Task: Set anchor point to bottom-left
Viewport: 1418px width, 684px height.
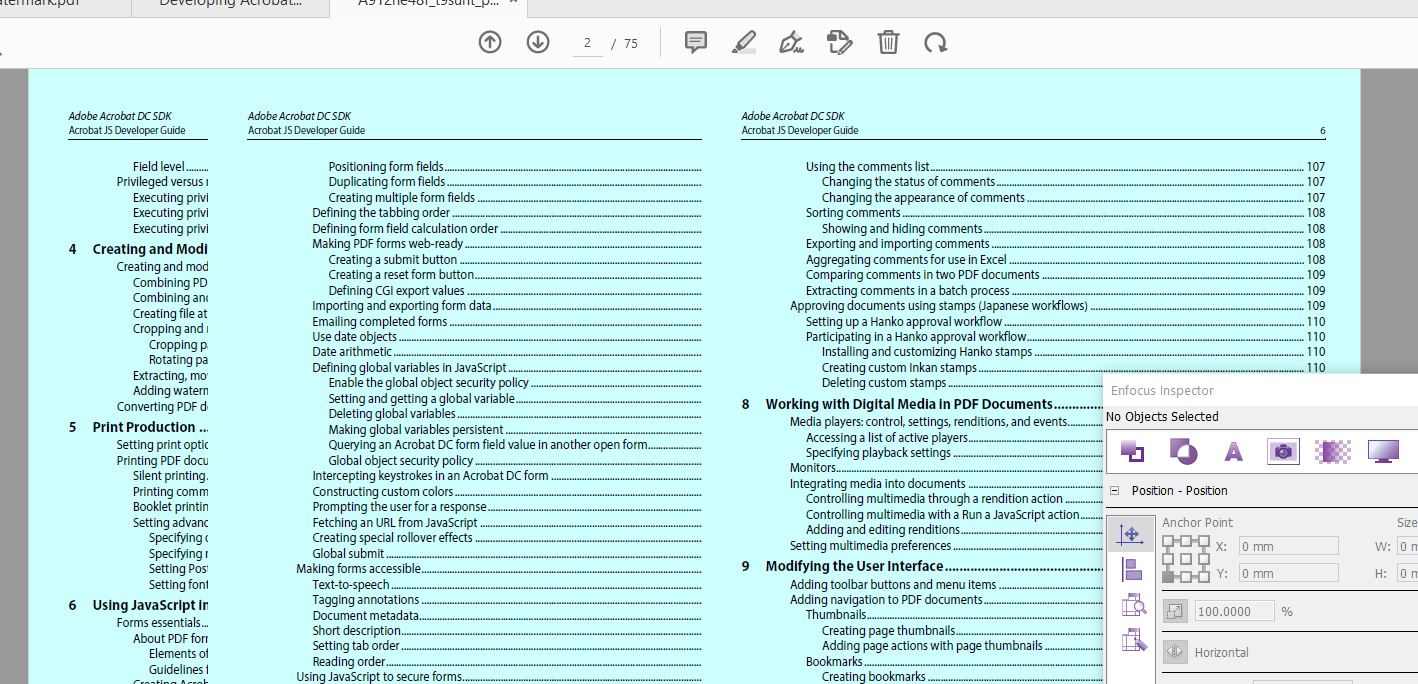Action: pos(1168,577)
